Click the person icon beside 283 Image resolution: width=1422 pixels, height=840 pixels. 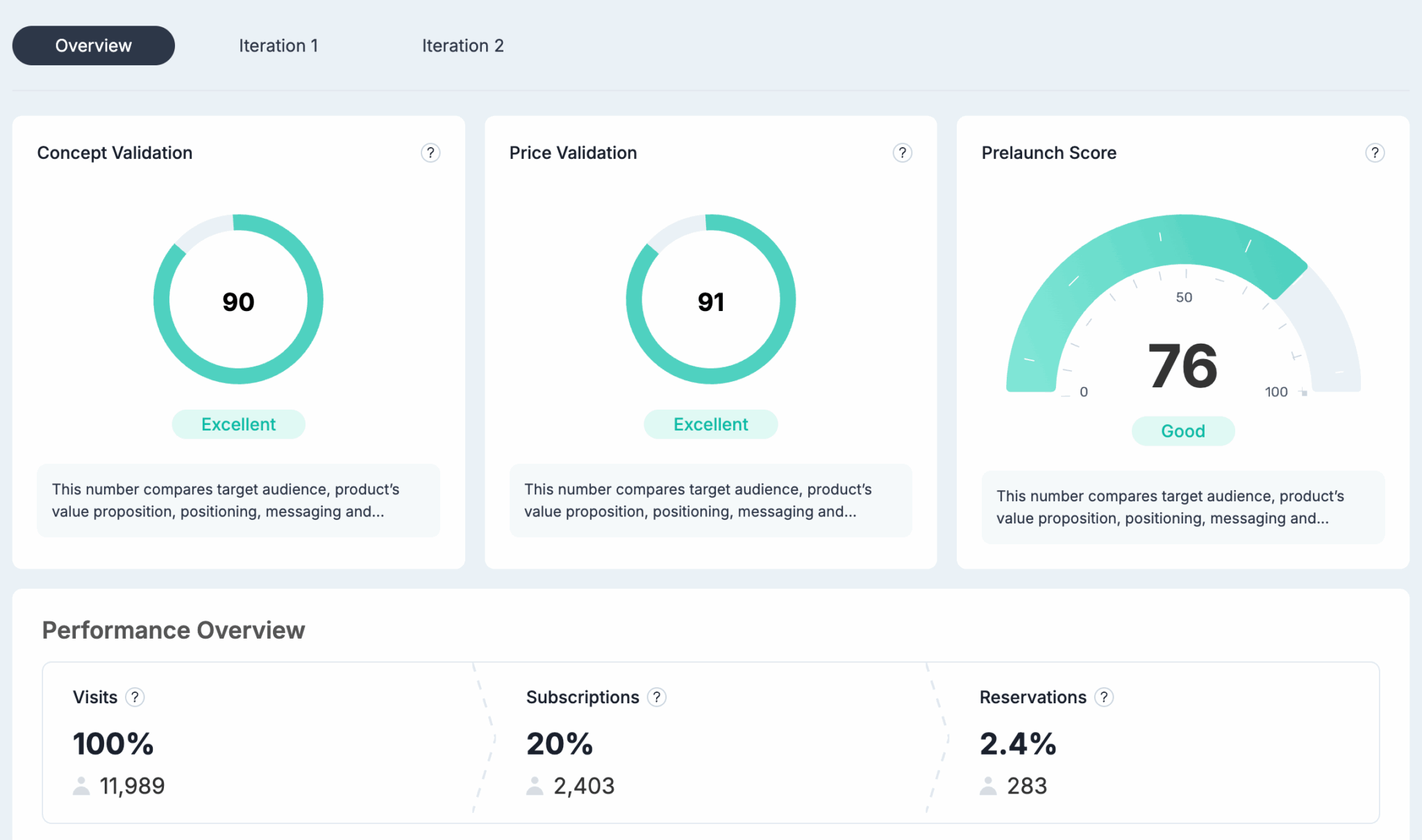tap(988, 786)
